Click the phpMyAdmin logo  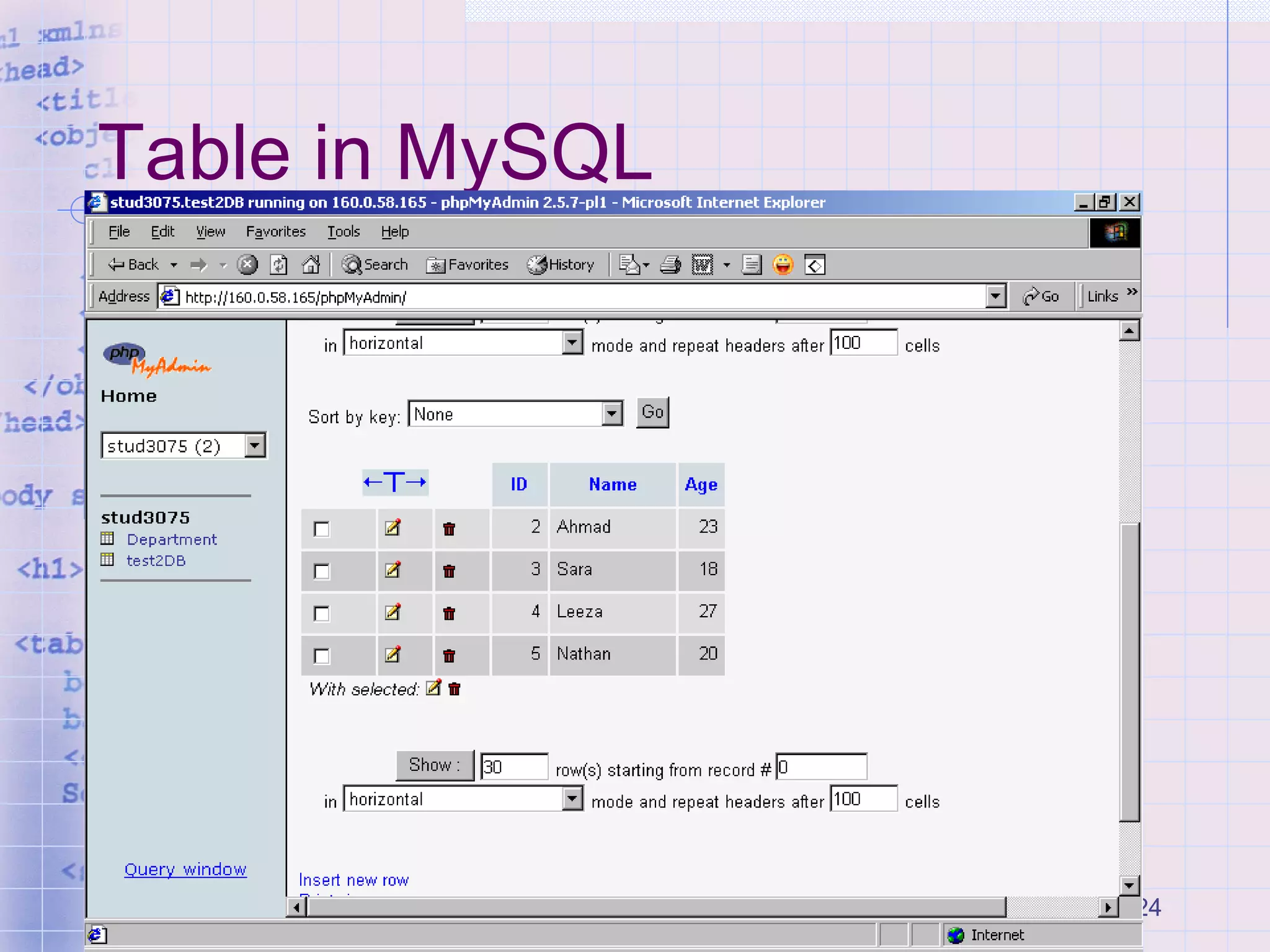[x=156, y=359]
